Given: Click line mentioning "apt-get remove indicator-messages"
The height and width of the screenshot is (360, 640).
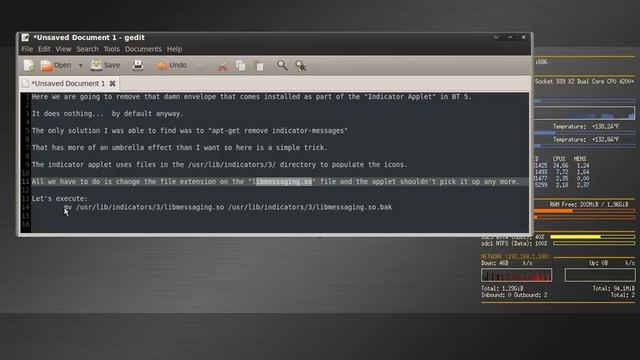Looking at the screenshot, I should 189,131.
